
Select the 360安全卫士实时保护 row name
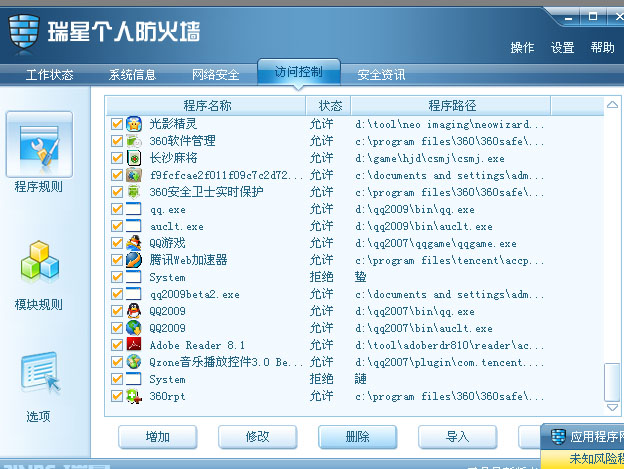[206, 192]
